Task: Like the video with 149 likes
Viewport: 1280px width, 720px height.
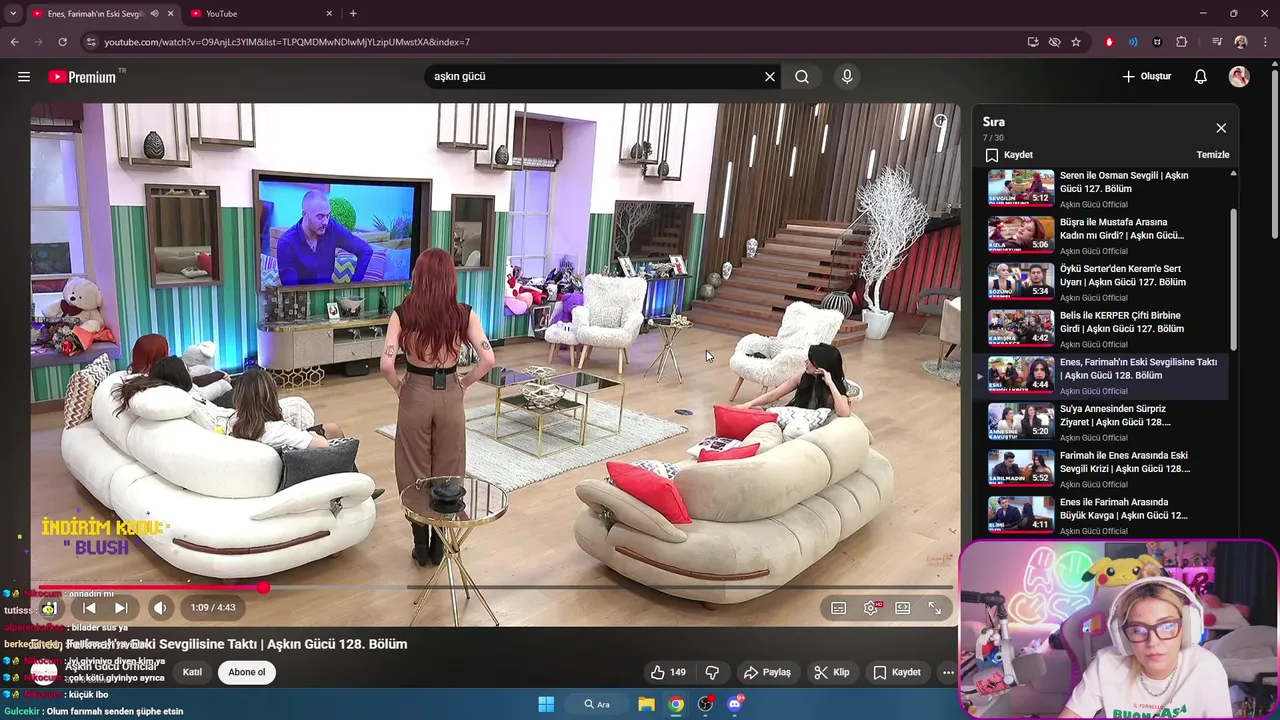Action: coord(668,672)
